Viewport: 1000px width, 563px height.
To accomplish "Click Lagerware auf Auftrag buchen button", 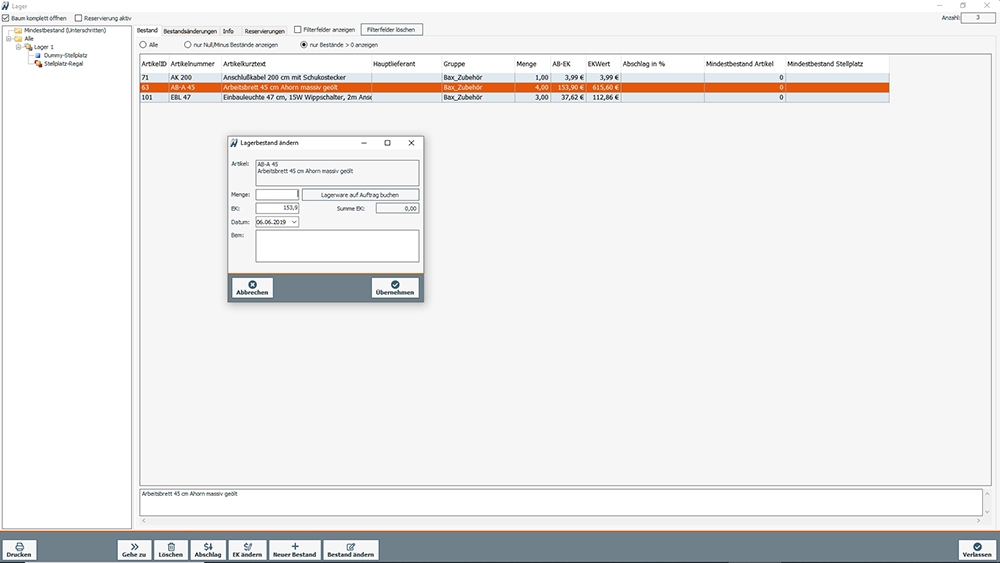I will 360,195.
